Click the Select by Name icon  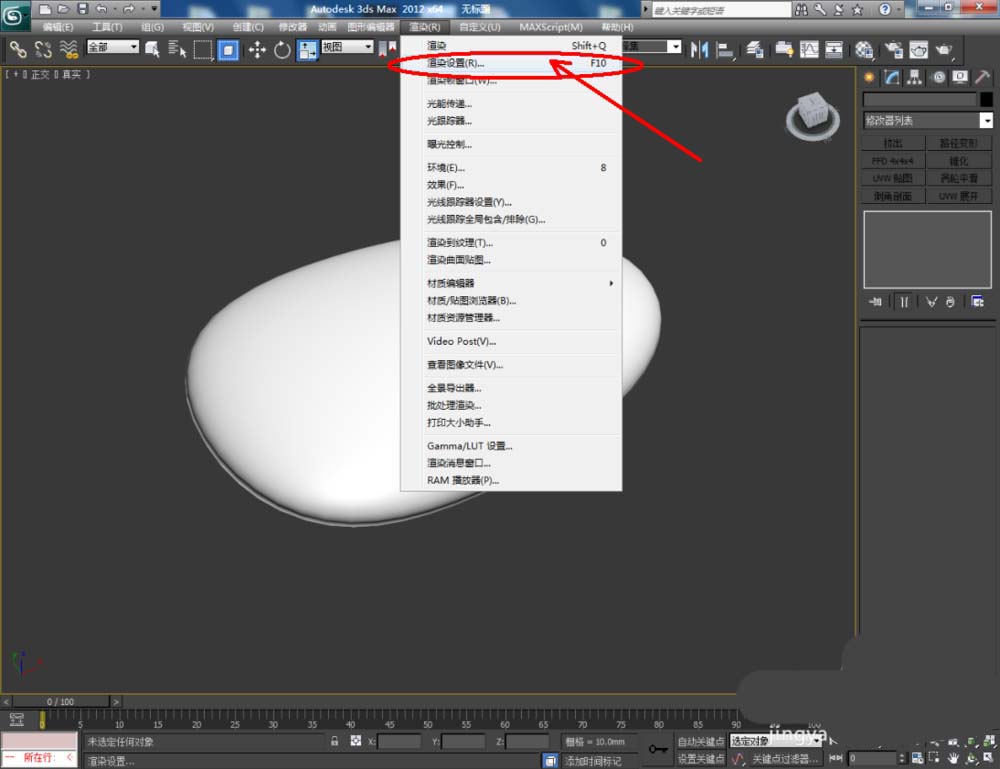[x=178, y=49]
